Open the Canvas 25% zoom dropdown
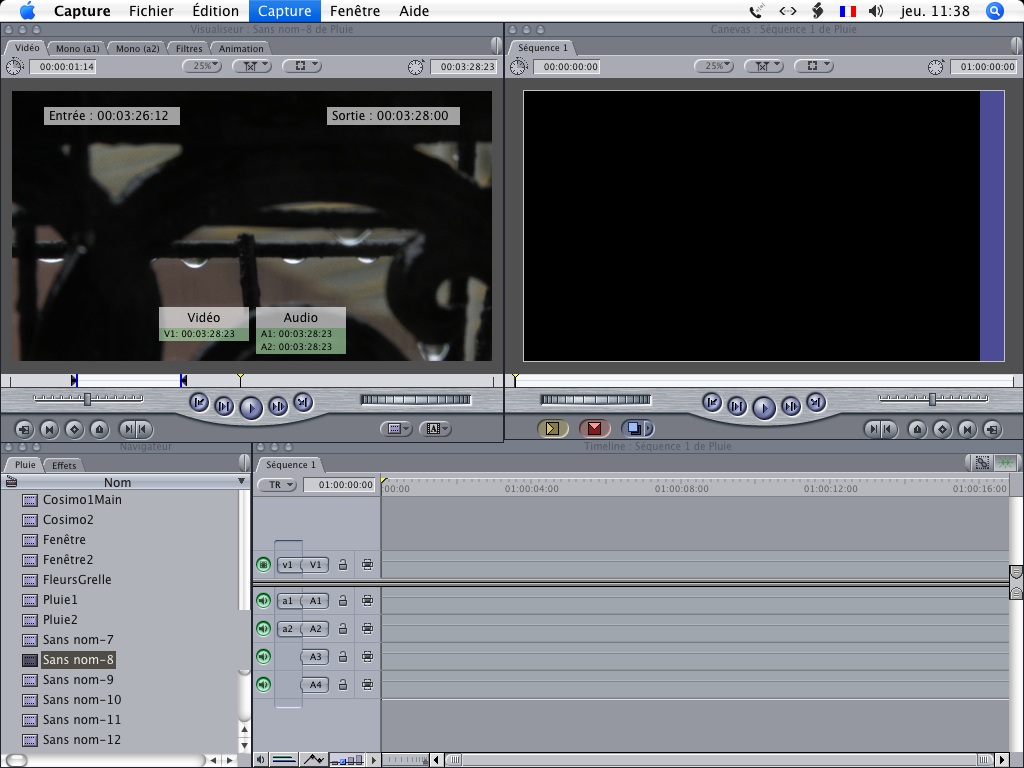 pos(714,66)
